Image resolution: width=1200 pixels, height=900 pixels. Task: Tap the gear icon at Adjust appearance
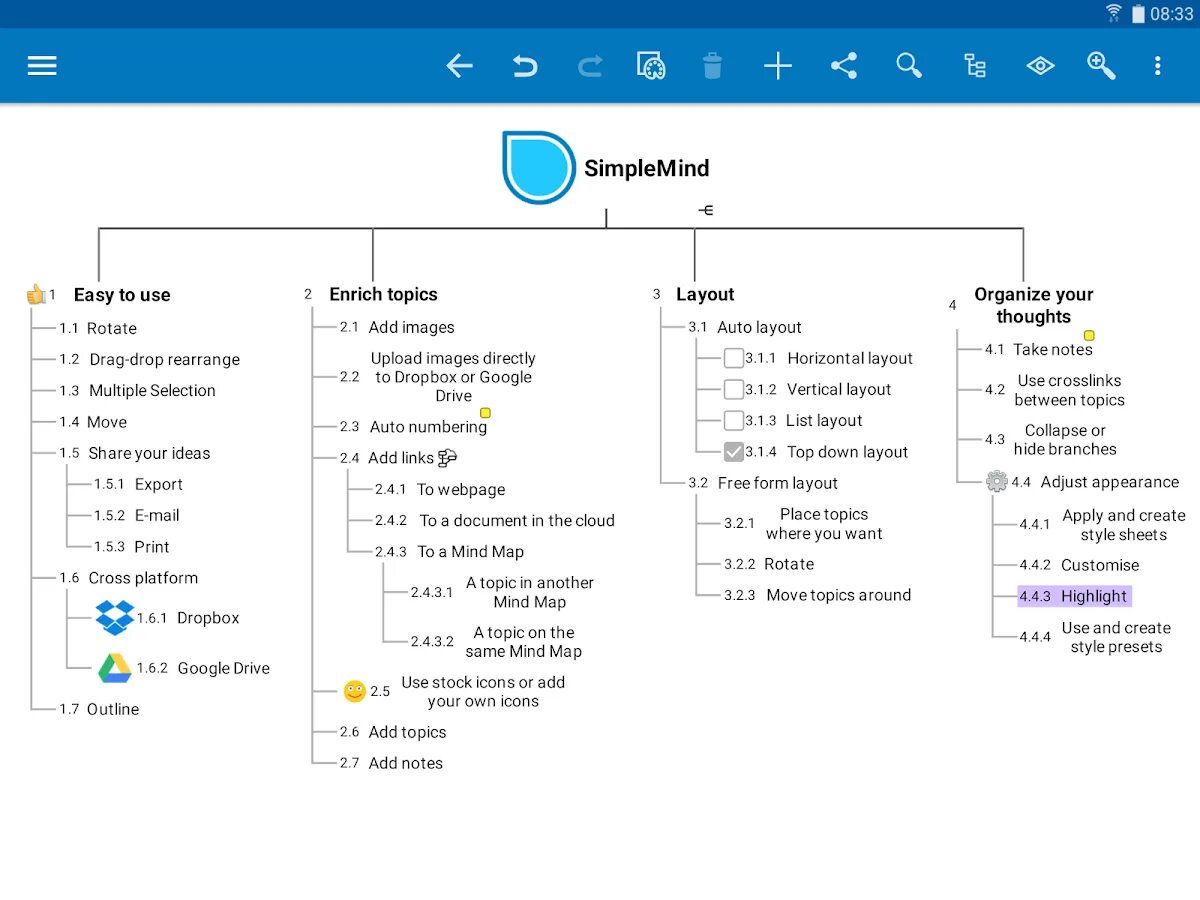(x=996, y=481)
